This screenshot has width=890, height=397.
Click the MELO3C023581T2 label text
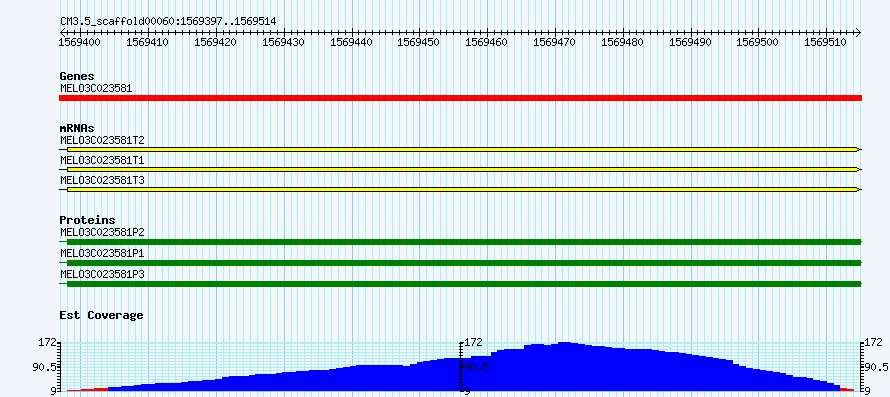click(102, 140)
